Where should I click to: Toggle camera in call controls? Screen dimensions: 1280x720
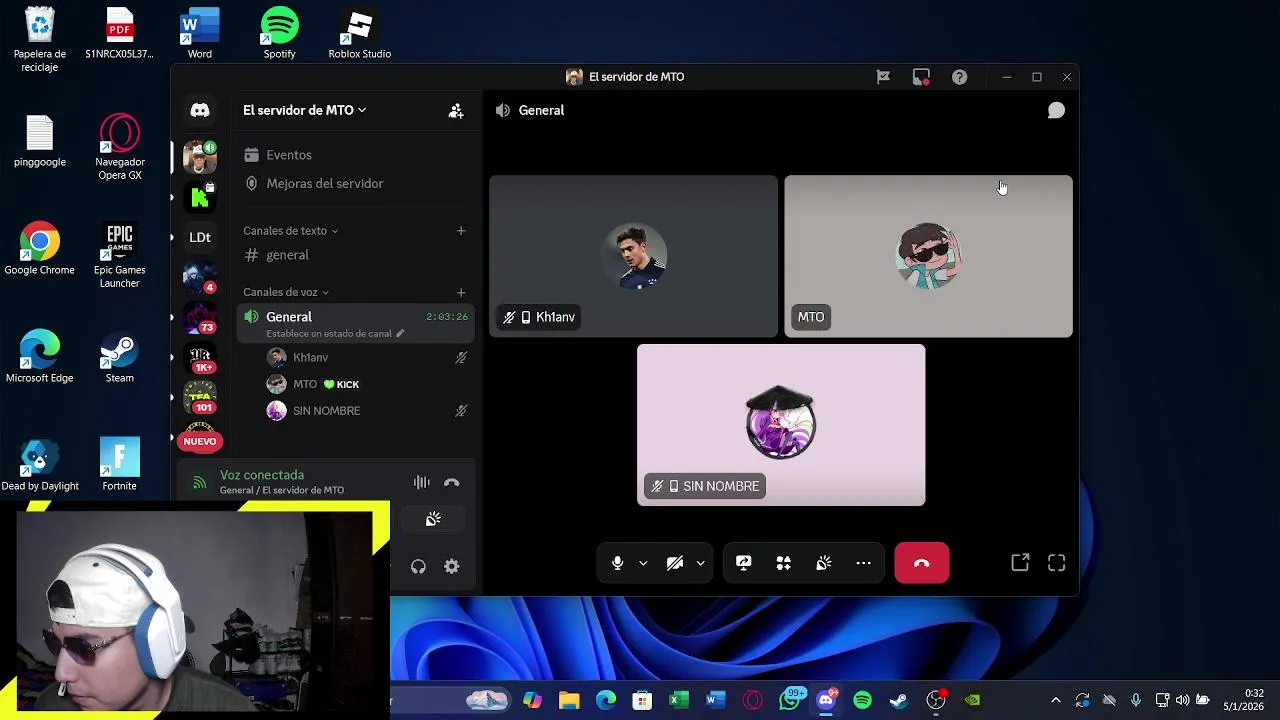[x=675, y=563]
